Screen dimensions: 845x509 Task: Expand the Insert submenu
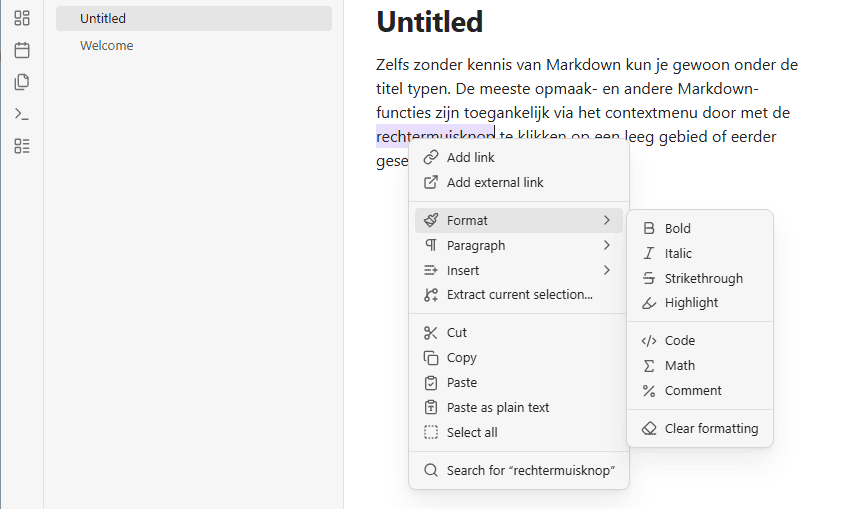pyautogui.click(x=519, y=270)
